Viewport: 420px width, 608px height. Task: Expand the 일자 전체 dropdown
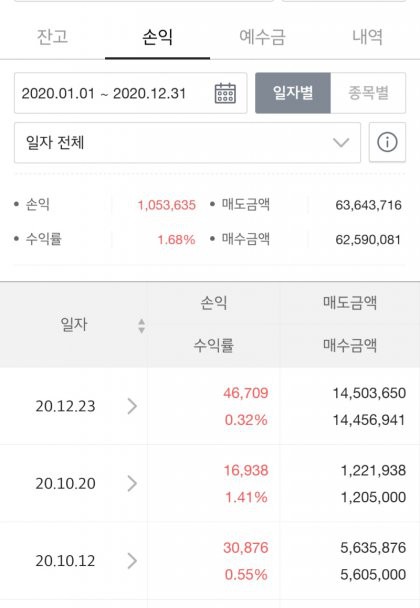click(x=187, y=142)
